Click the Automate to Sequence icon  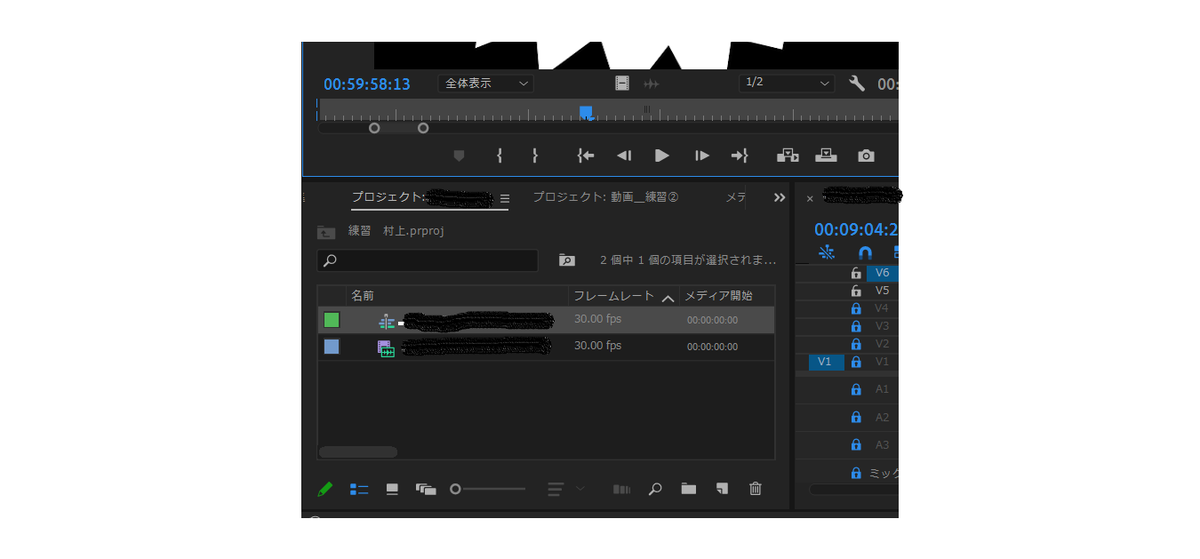622,489
